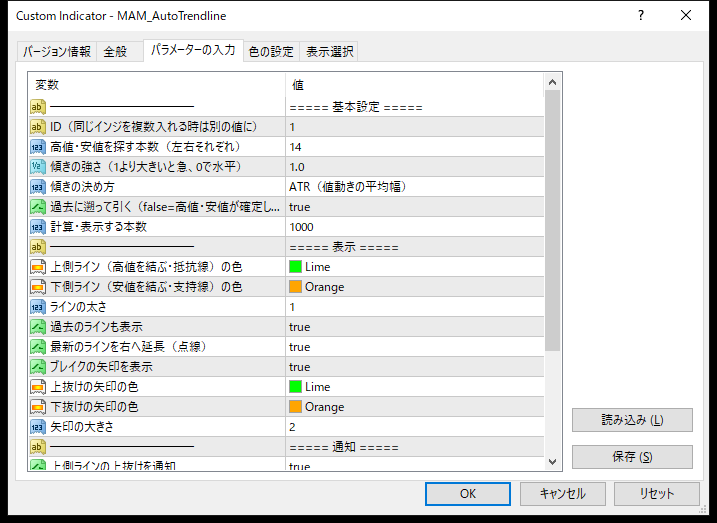
Task: Click the string icon on 通知 separator row
Action: (38, 447)
